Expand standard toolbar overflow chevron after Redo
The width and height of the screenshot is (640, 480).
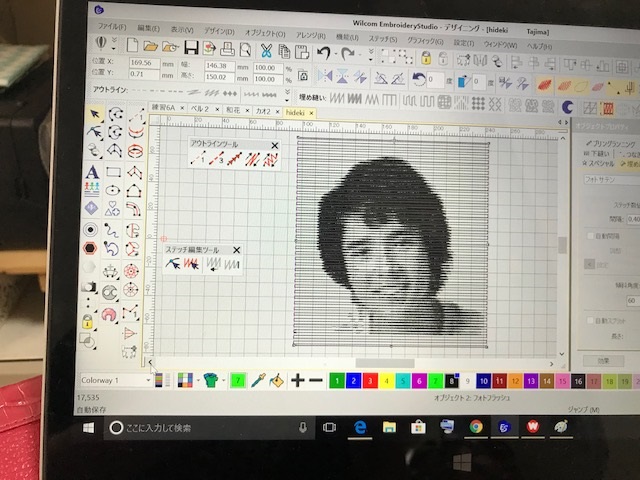tap(371, 55)
